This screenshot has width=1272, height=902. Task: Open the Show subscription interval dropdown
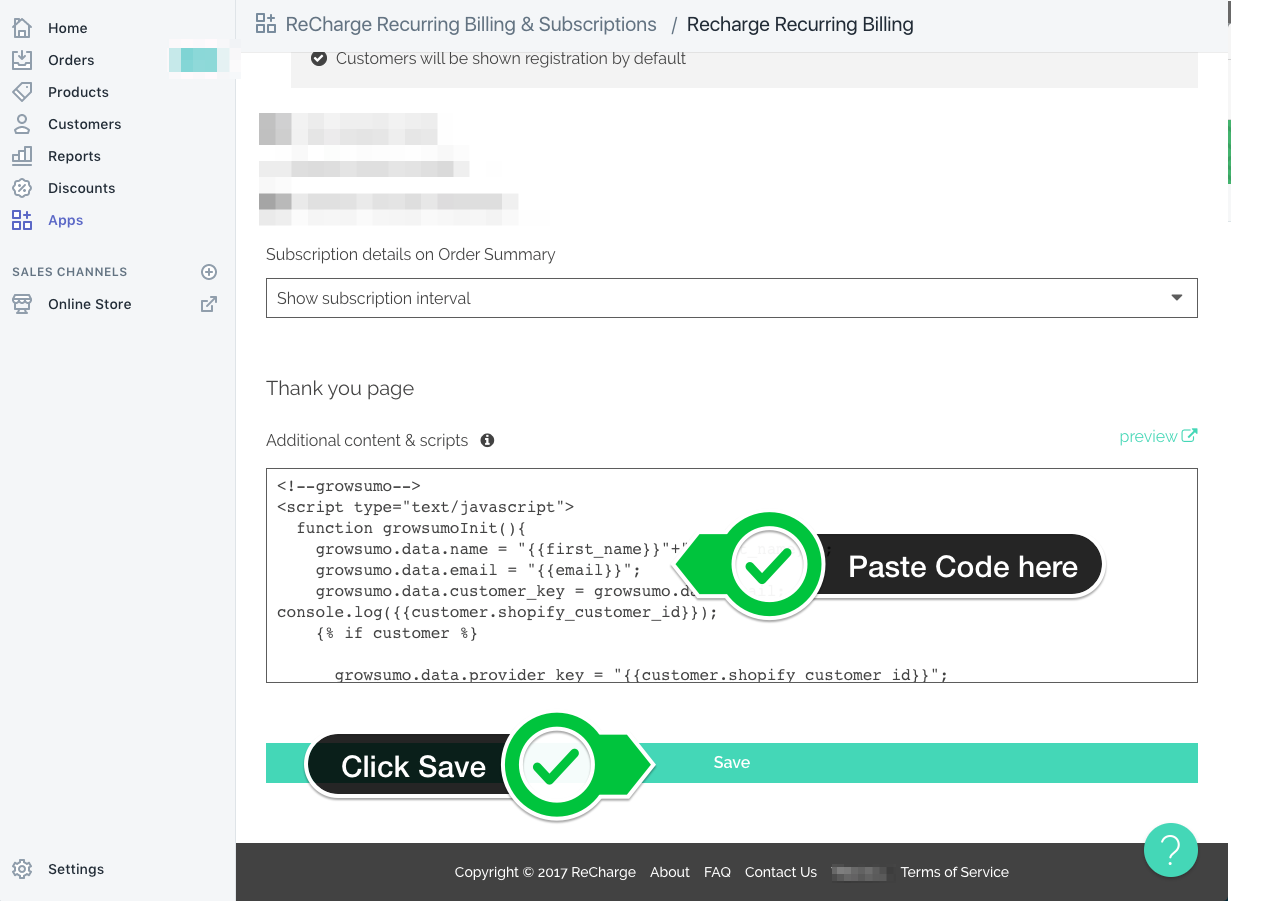pos(731,298)
